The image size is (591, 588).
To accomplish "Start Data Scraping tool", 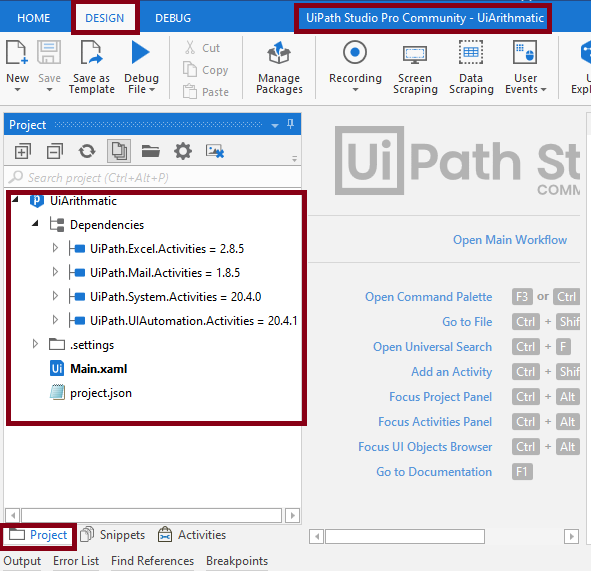I will pos(471,68).
